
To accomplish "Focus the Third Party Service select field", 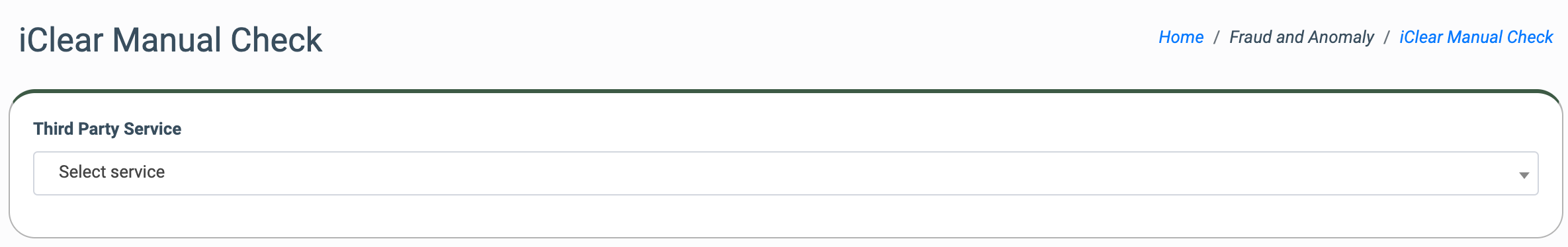I will pos(785,173).
